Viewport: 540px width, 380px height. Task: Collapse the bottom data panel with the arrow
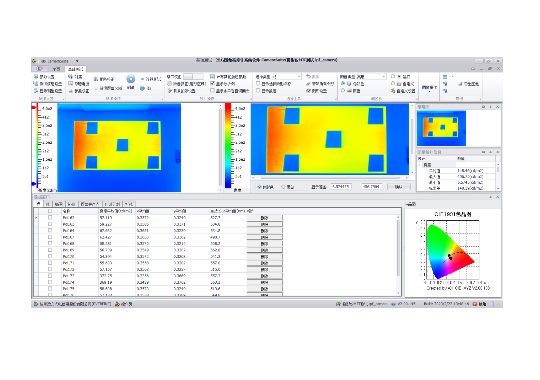tap(490, 197)
